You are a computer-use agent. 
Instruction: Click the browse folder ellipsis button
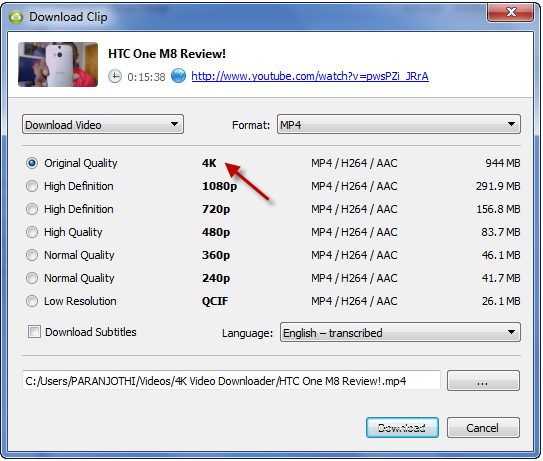click(483, 381)
